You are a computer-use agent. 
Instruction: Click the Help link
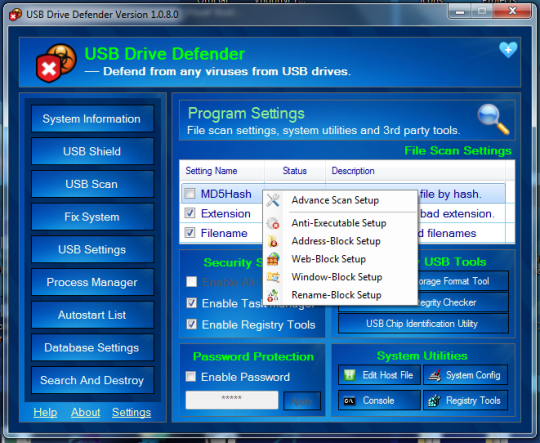point(45,412)
